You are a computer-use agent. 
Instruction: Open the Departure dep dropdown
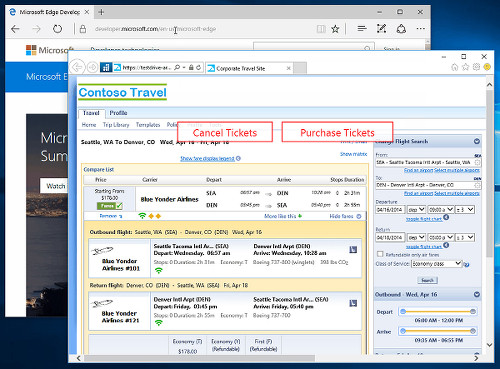[x=416, y=210]
